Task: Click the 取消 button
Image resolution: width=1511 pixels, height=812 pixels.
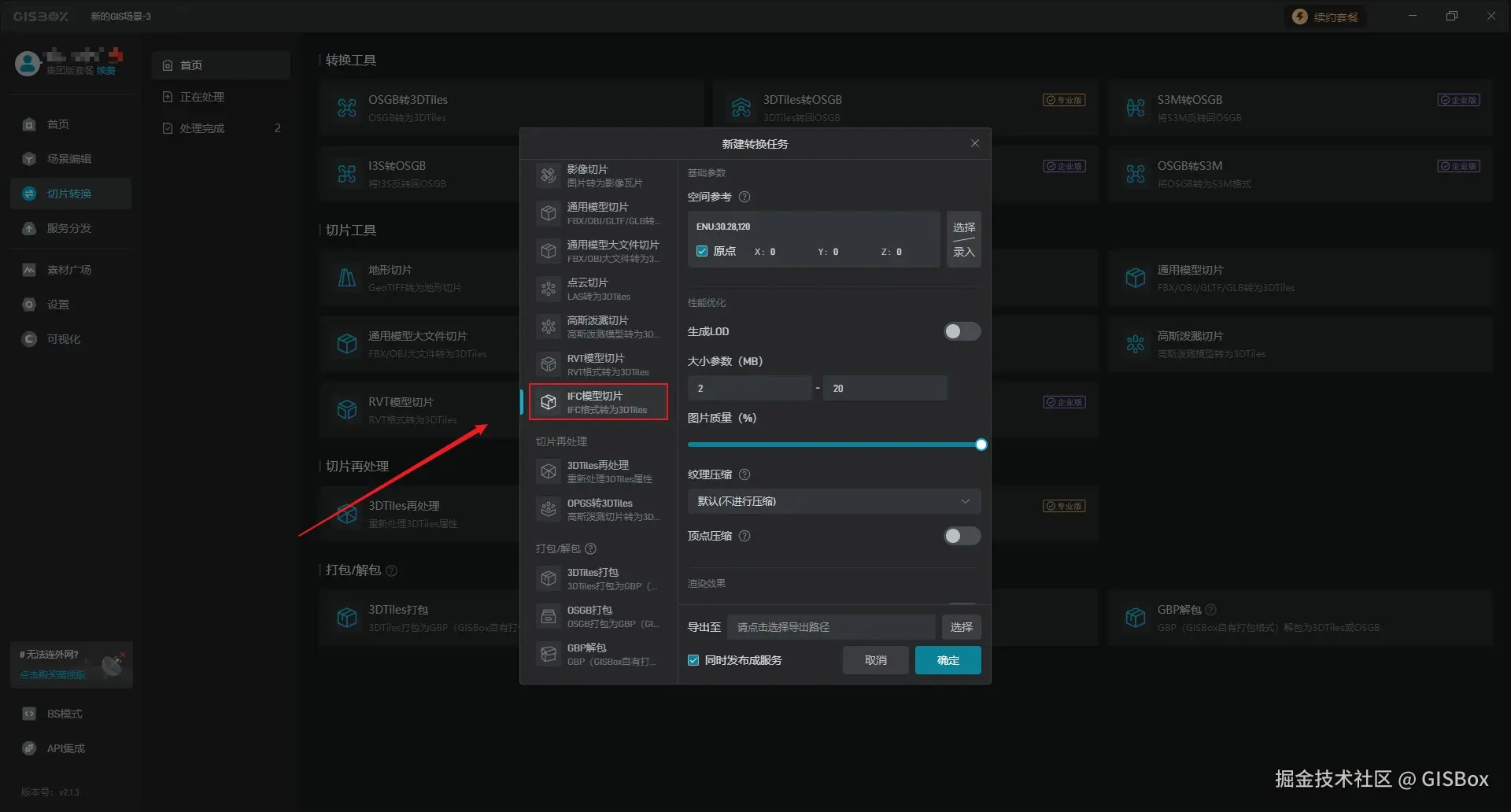Action: click(x=875, y=660)
